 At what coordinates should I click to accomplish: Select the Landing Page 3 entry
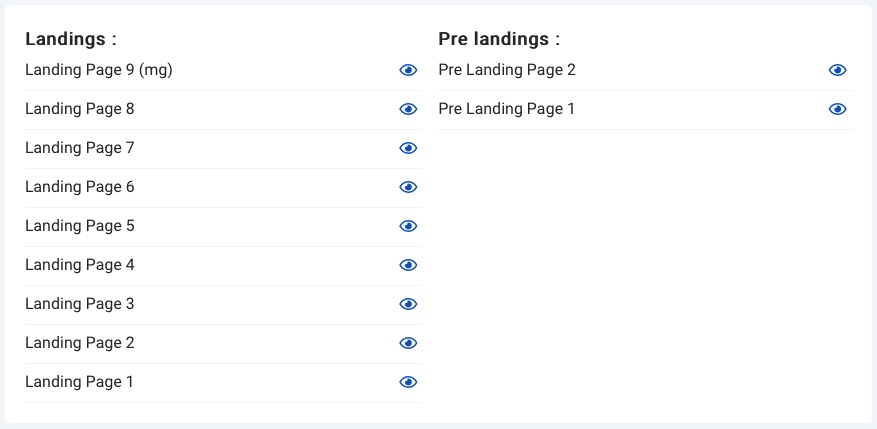click(x=223, y=305)
